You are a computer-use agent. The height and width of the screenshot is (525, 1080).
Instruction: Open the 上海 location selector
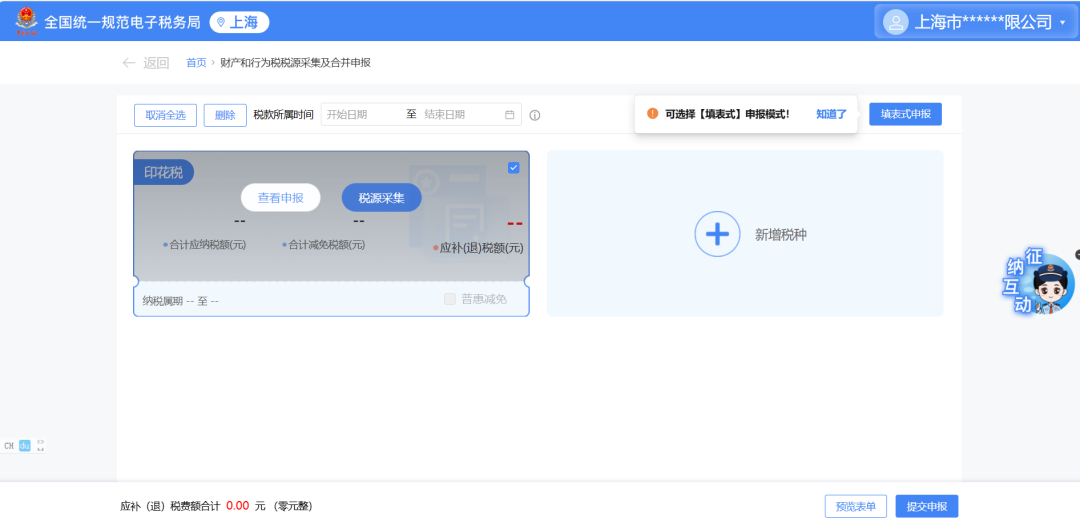[239, 22]
